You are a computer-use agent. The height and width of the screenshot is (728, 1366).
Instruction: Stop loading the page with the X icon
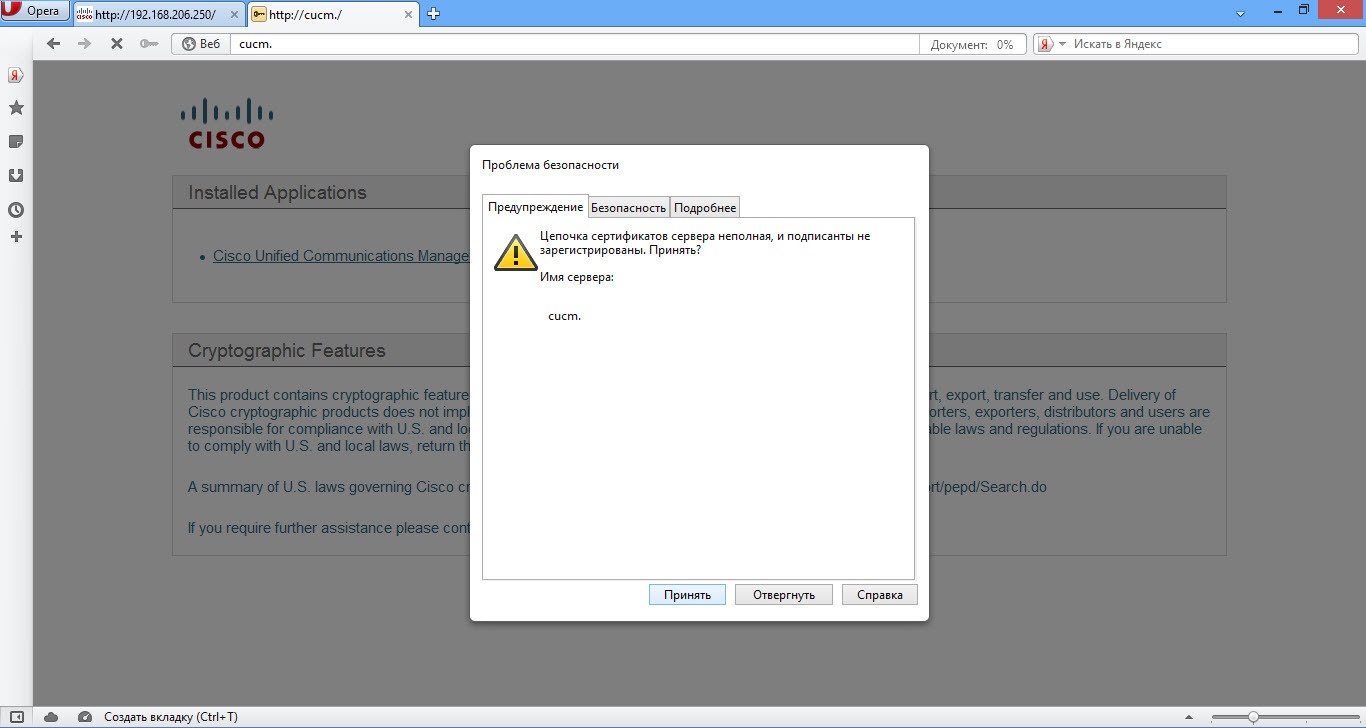pyautogui.click(x=117, y=44)
